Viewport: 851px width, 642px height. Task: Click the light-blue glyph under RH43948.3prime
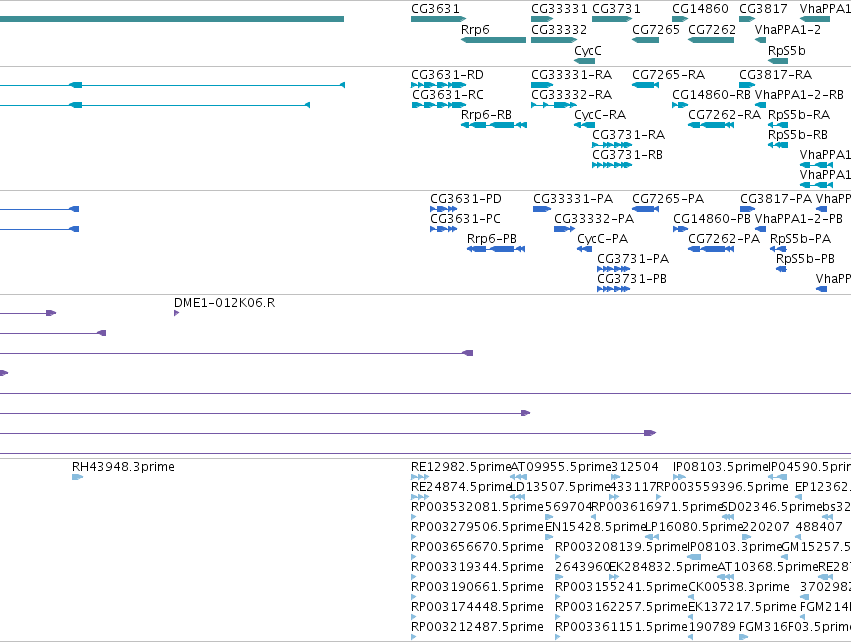(x=77, y=477)
